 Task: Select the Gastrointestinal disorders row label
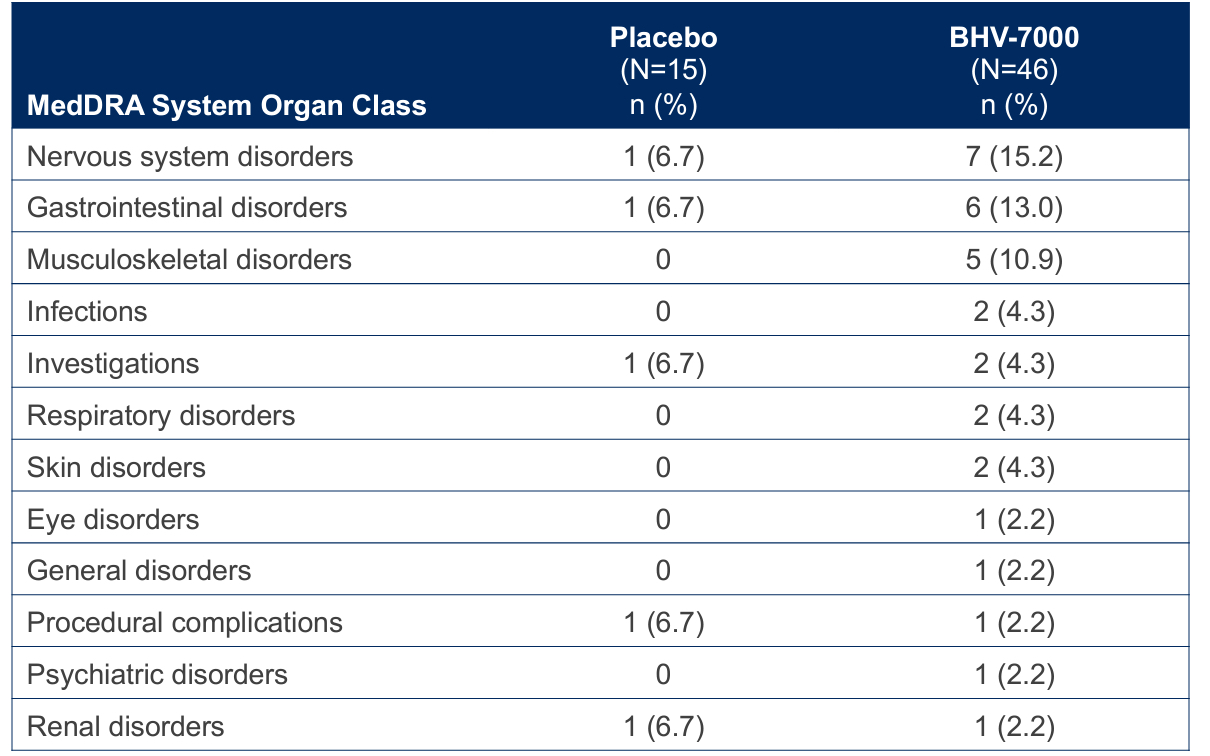[187, 207]
